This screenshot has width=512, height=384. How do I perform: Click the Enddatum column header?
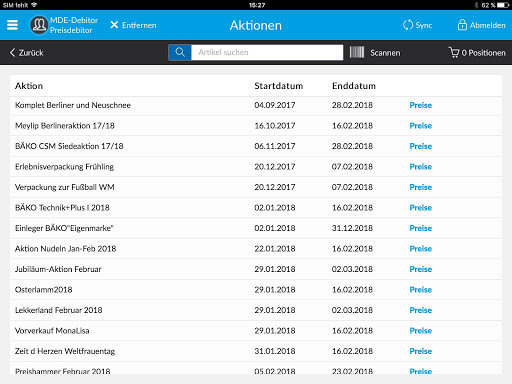click(354, 86)
